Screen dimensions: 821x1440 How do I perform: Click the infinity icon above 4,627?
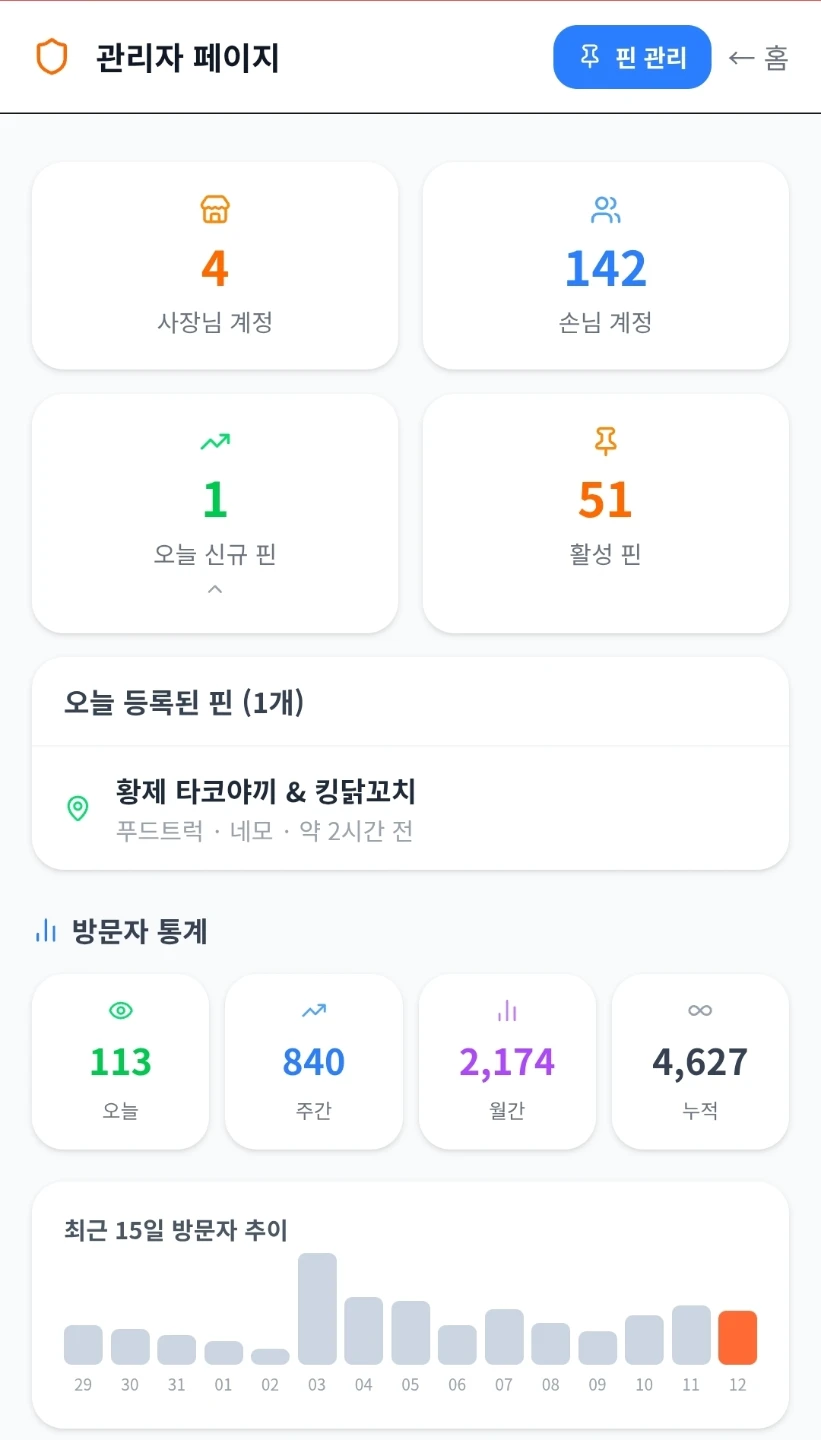tap(700, 1011)
